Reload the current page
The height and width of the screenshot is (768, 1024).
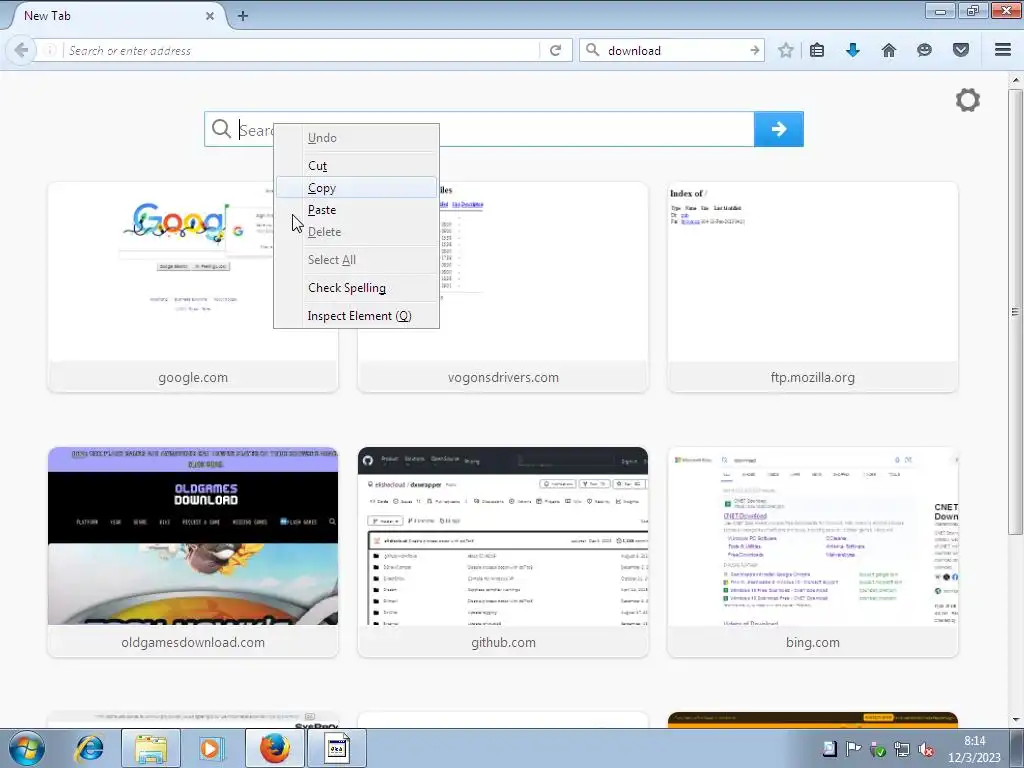555,50
